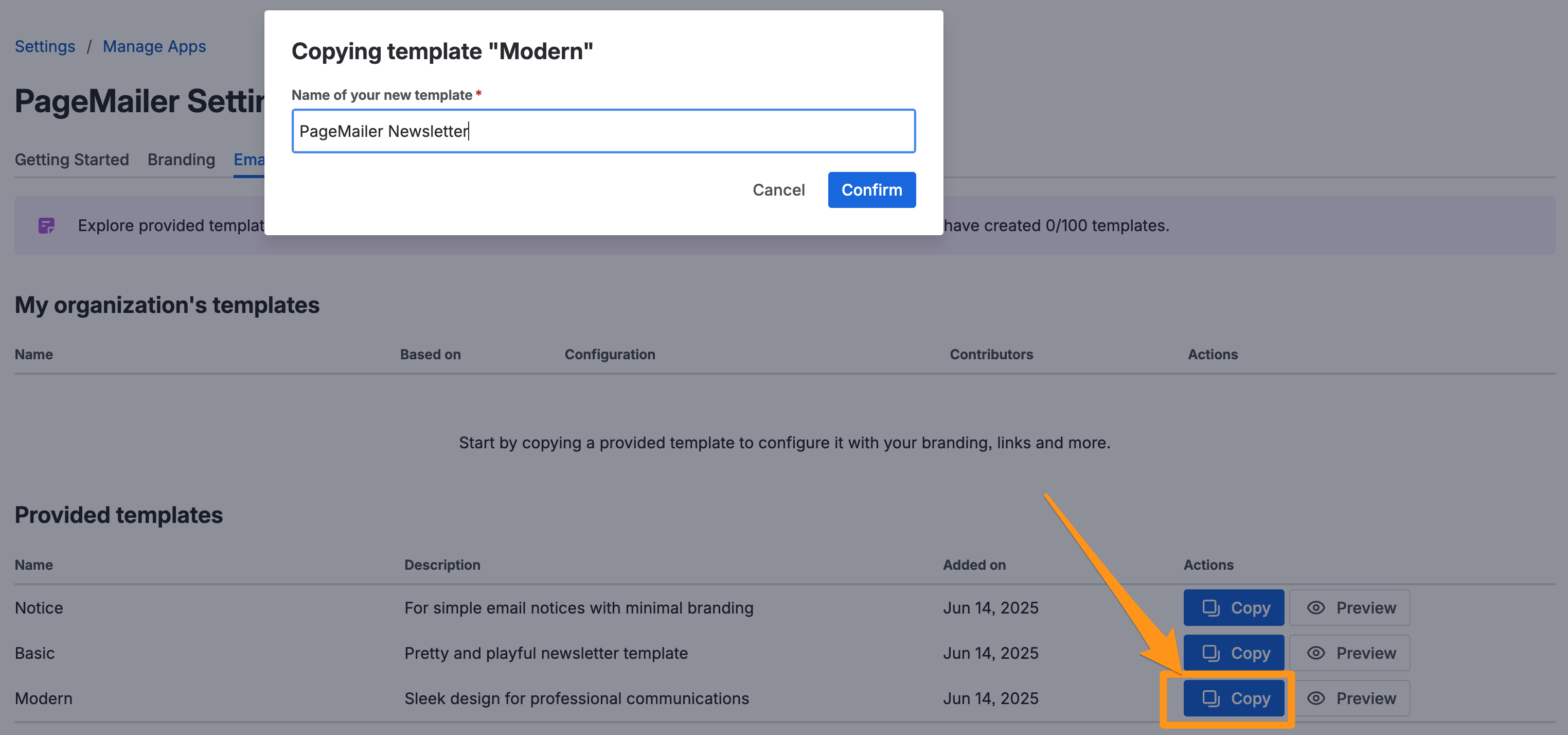Click the Preview button for Basic template
The image size is (1568, 735).
[x=1349, y=653]
